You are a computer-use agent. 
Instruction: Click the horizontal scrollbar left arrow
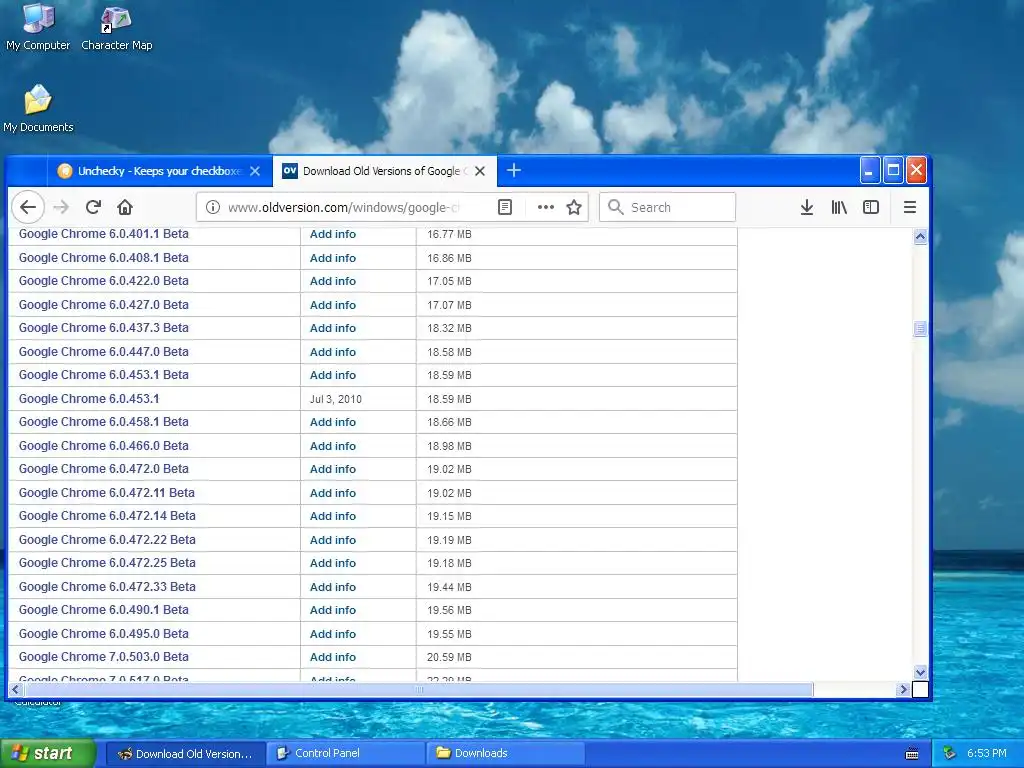[16, 689]
